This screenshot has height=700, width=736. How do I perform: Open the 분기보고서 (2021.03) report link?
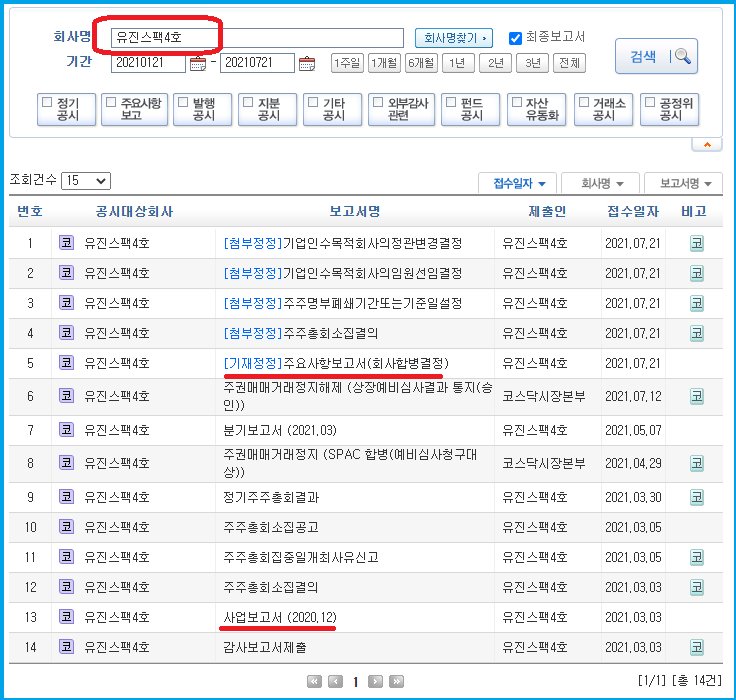[x=280, y=430]
